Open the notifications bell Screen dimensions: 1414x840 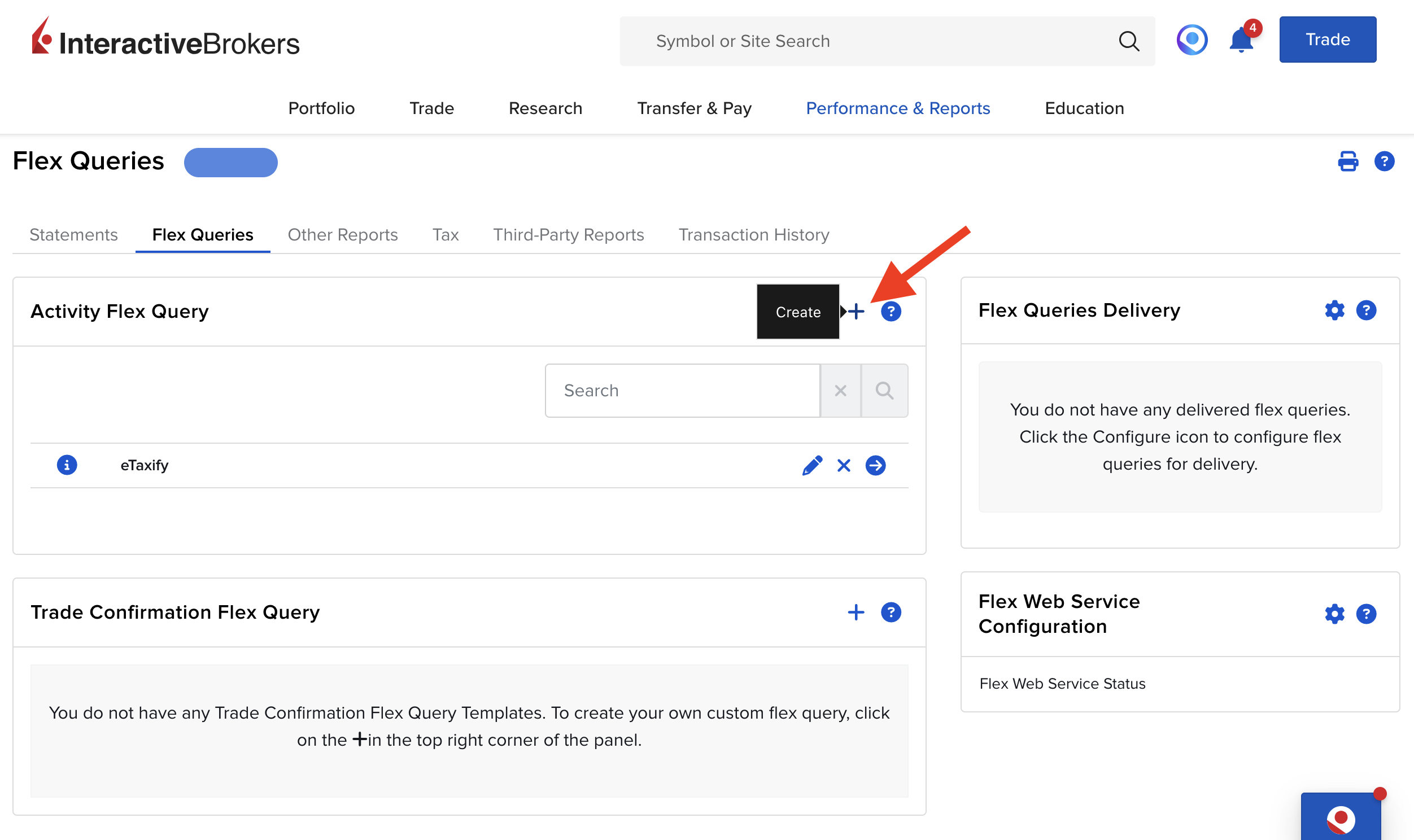click(x=1242, y=39)
